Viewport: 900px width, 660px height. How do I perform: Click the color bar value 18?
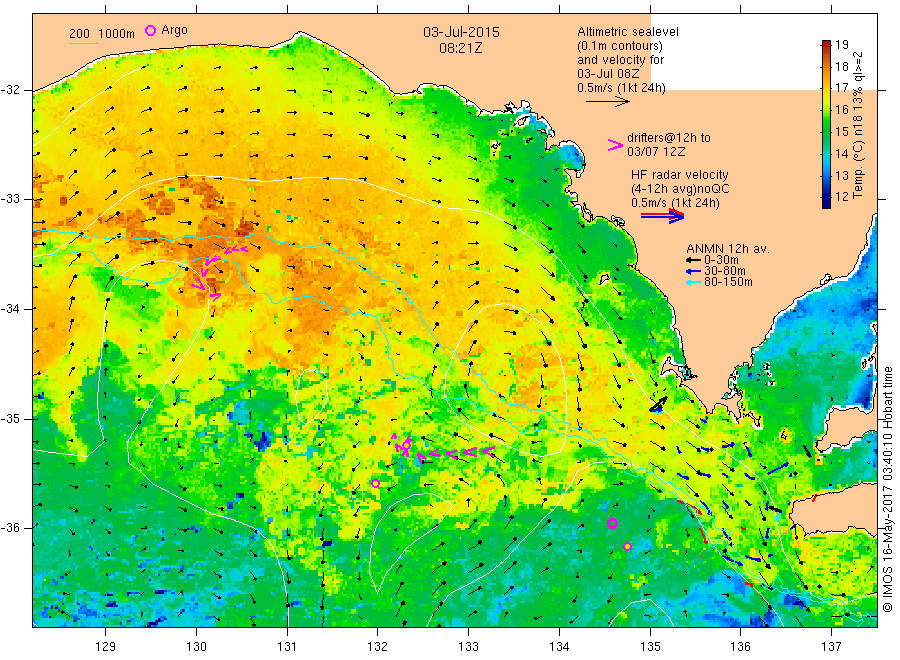(842, 67)
